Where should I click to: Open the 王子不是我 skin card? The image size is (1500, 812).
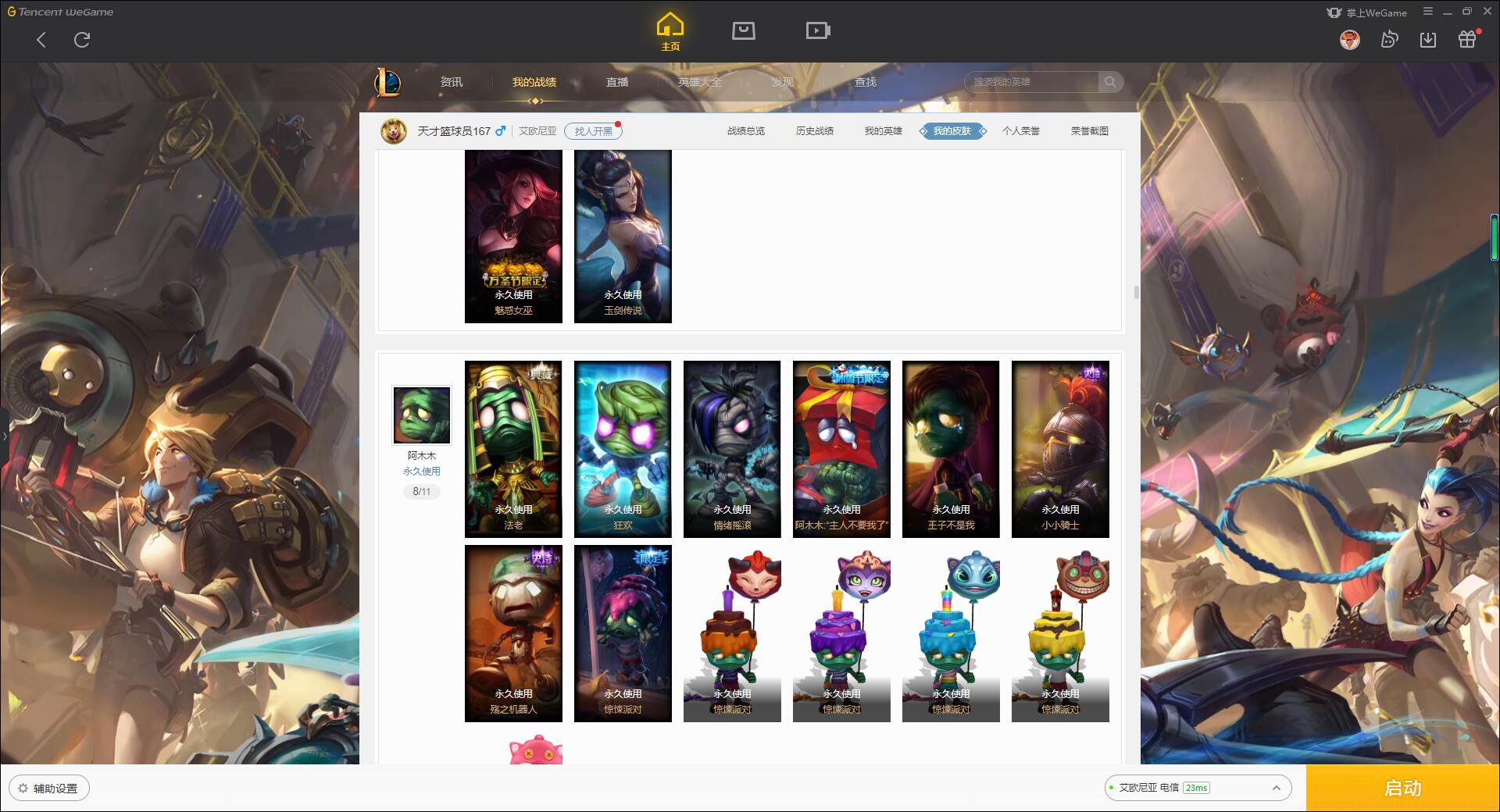coord(951,449)
